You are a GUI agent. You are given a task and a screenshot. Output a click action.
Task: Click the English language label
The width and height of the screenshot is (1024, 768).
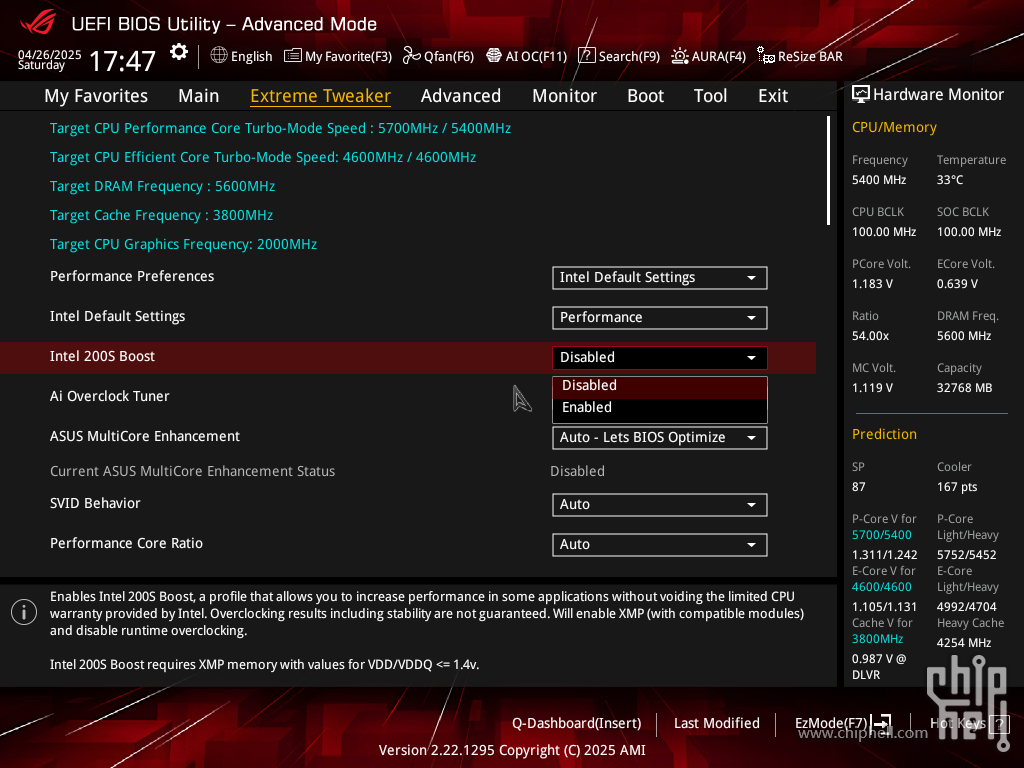(251, 56)
